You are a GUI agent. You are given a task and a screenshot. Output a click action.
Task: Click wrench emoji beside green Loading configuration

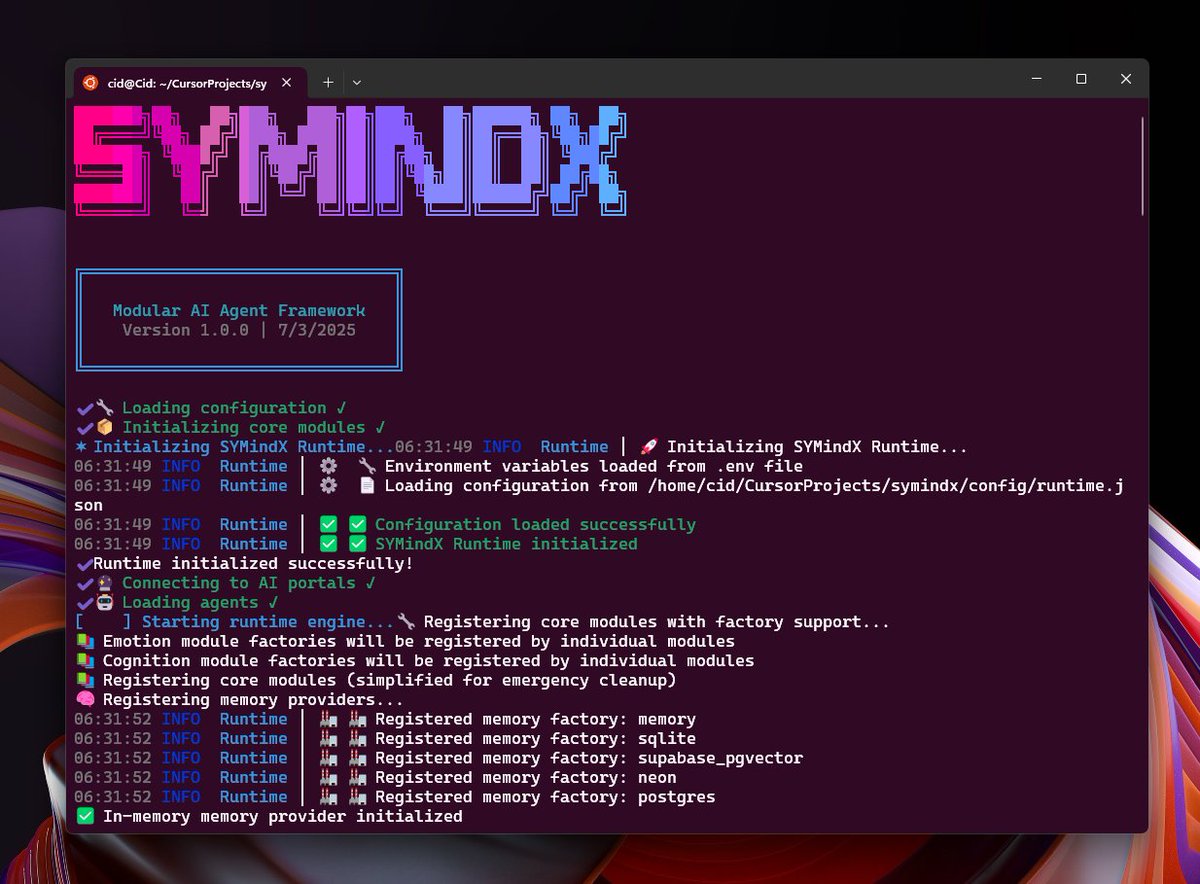coord(104,408)
